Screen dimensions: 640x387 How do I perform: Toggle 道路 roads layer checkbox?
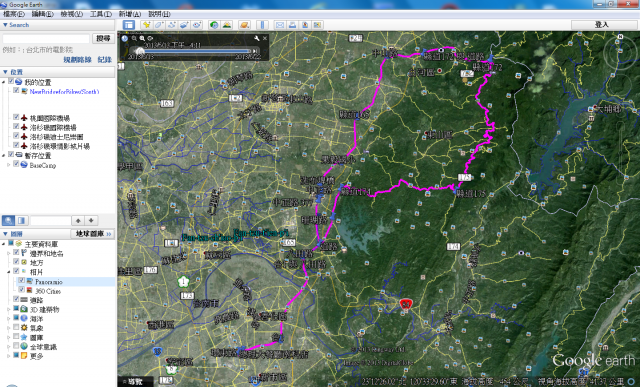click(x=16, y=299)
